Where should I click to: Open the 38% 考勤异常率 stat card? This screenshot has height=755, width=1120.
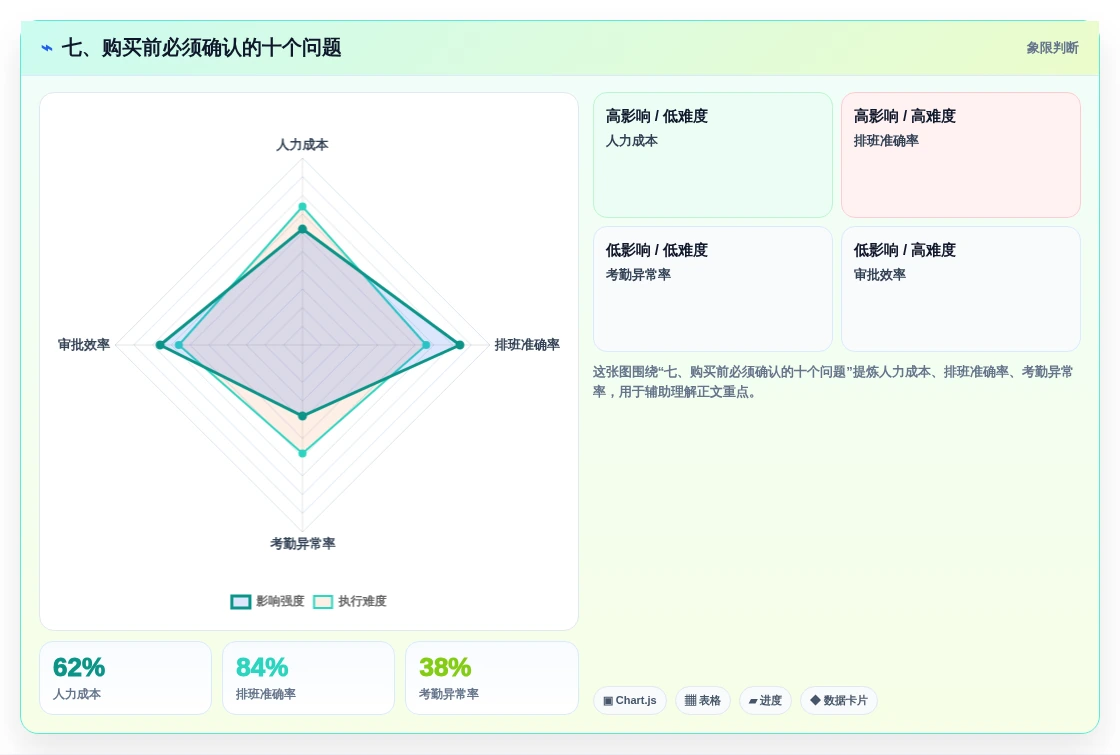491,678
